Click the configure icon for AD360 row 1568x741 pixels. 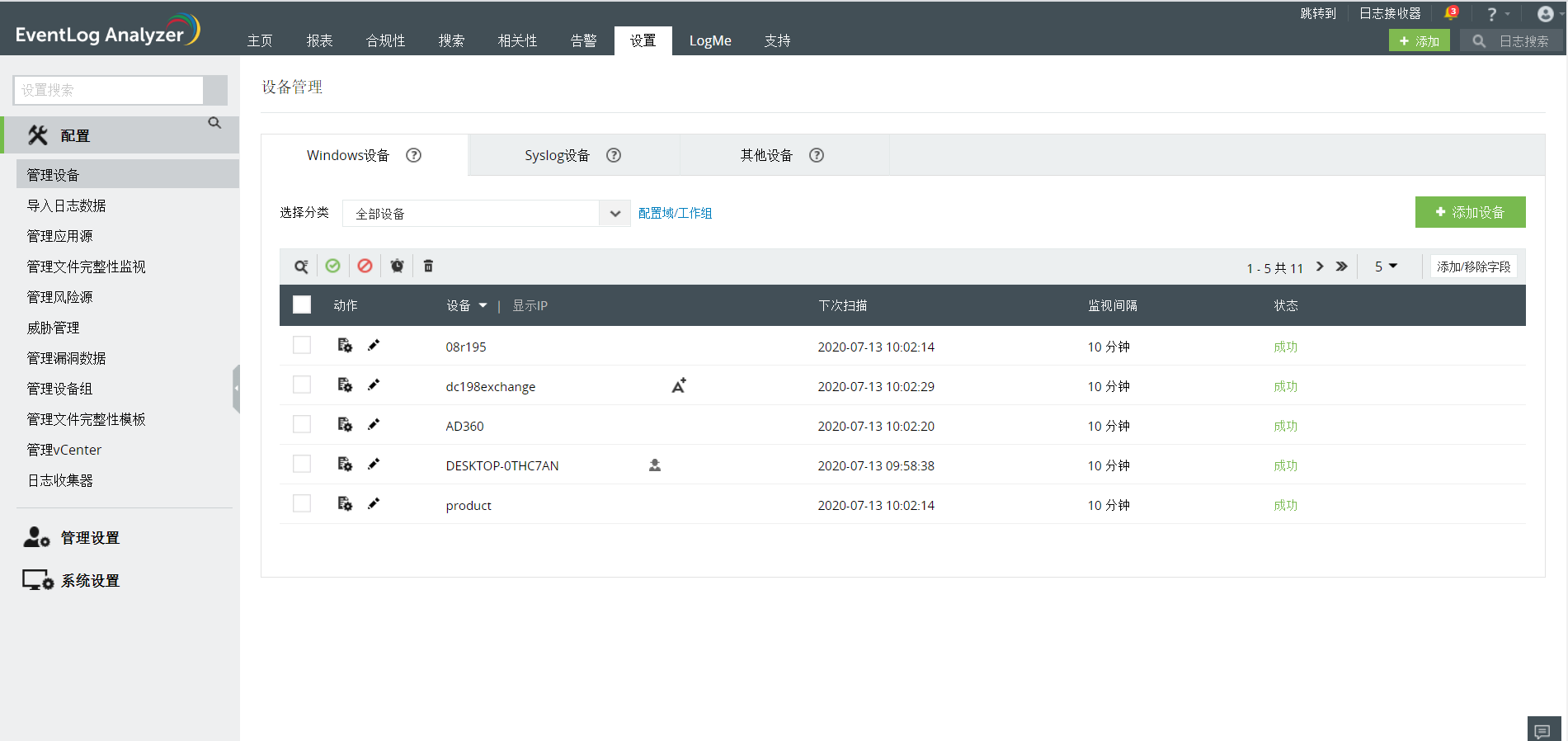coord(345,424)
